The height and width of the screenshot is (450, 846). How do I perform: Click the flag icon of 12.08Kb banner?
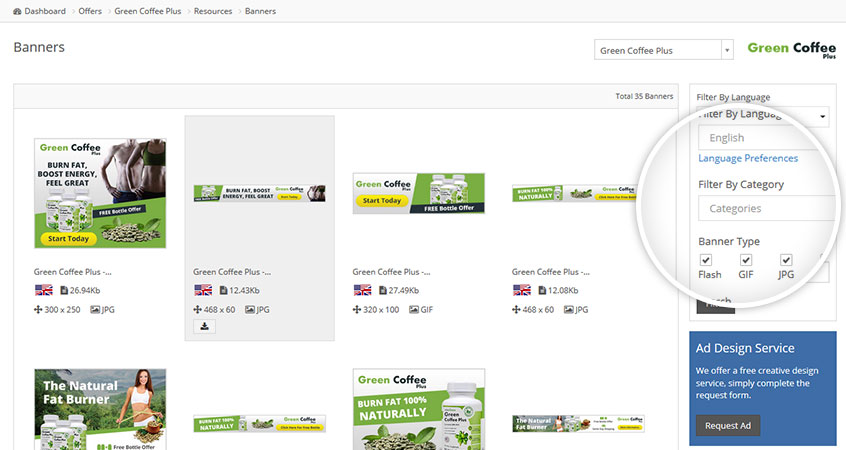coord(522,290)
